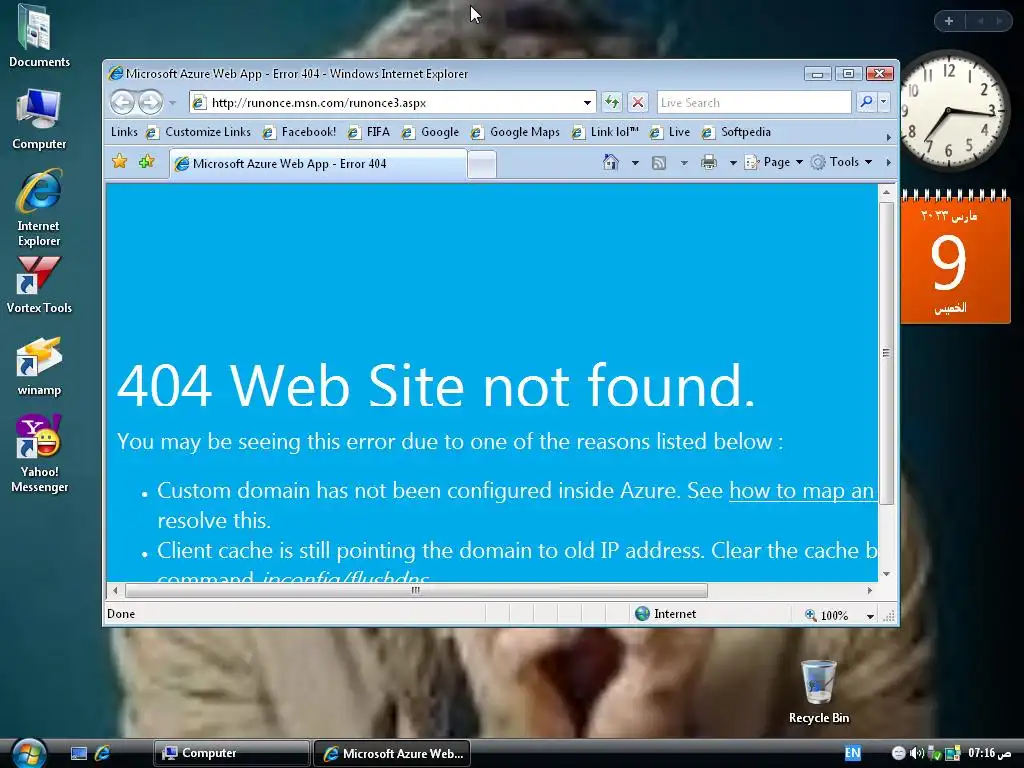The height and width of the screenshot is (768, 1024).
Task: Open the Facebook! links bar favorite
Action: 298,132
